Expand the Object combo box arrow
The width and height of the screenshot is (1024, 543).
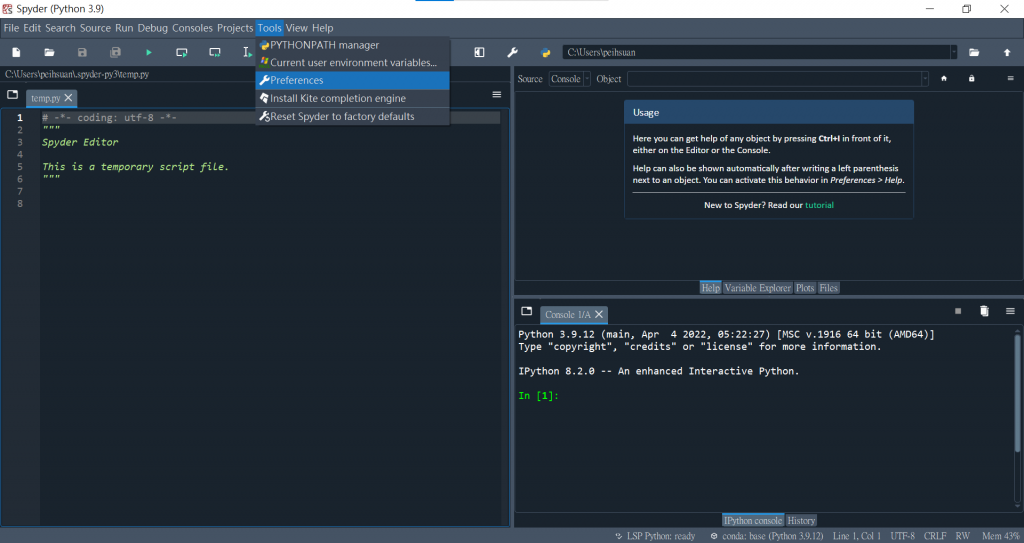click(925, 78)
